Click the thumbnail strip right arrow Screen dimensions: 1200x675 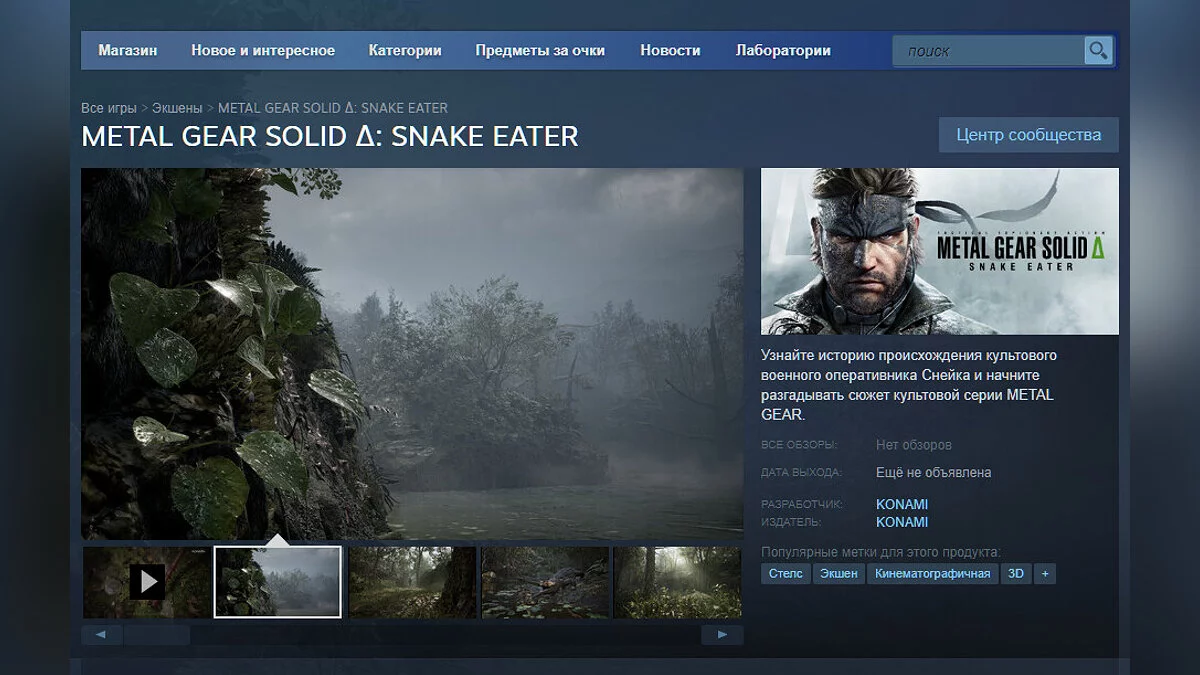[x=722, y=635]
